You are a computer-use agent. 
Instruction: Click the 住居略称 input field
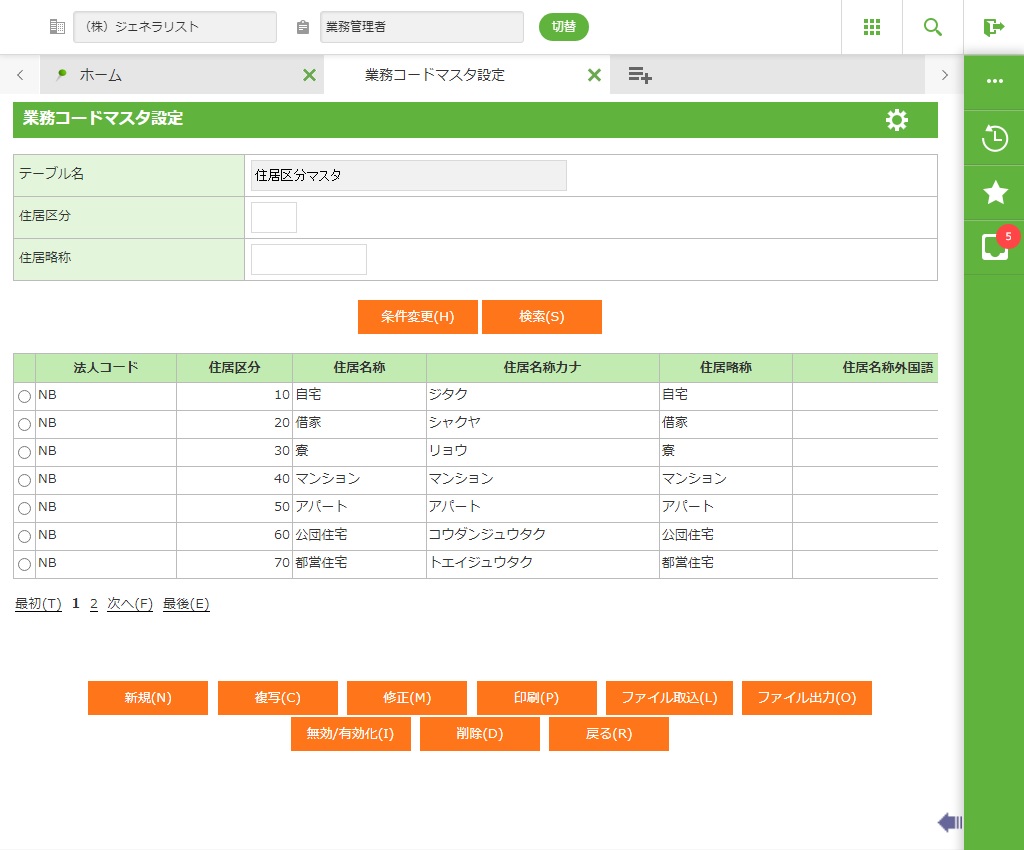309,259
